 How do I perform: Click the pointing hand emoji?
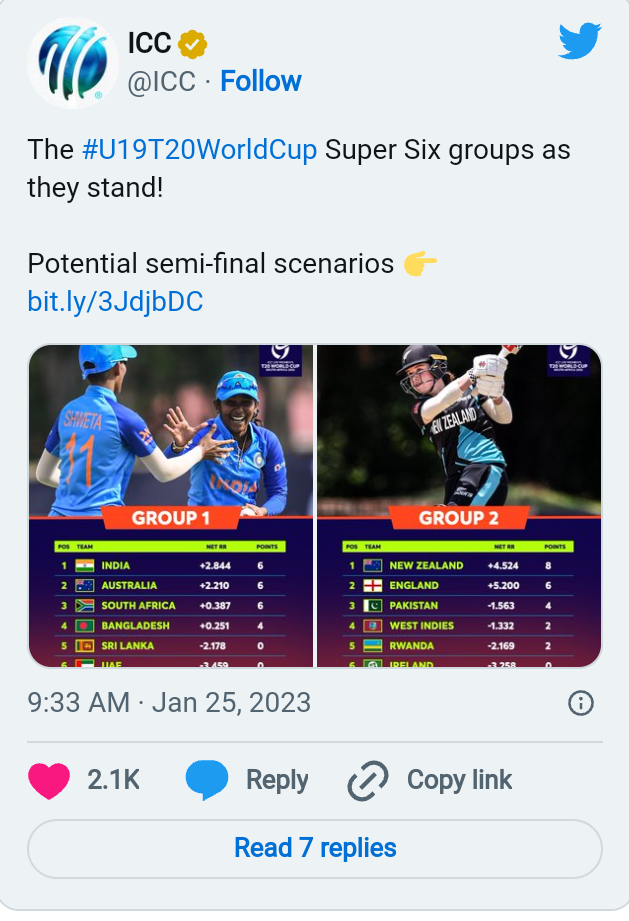click(x=420, y=264)
